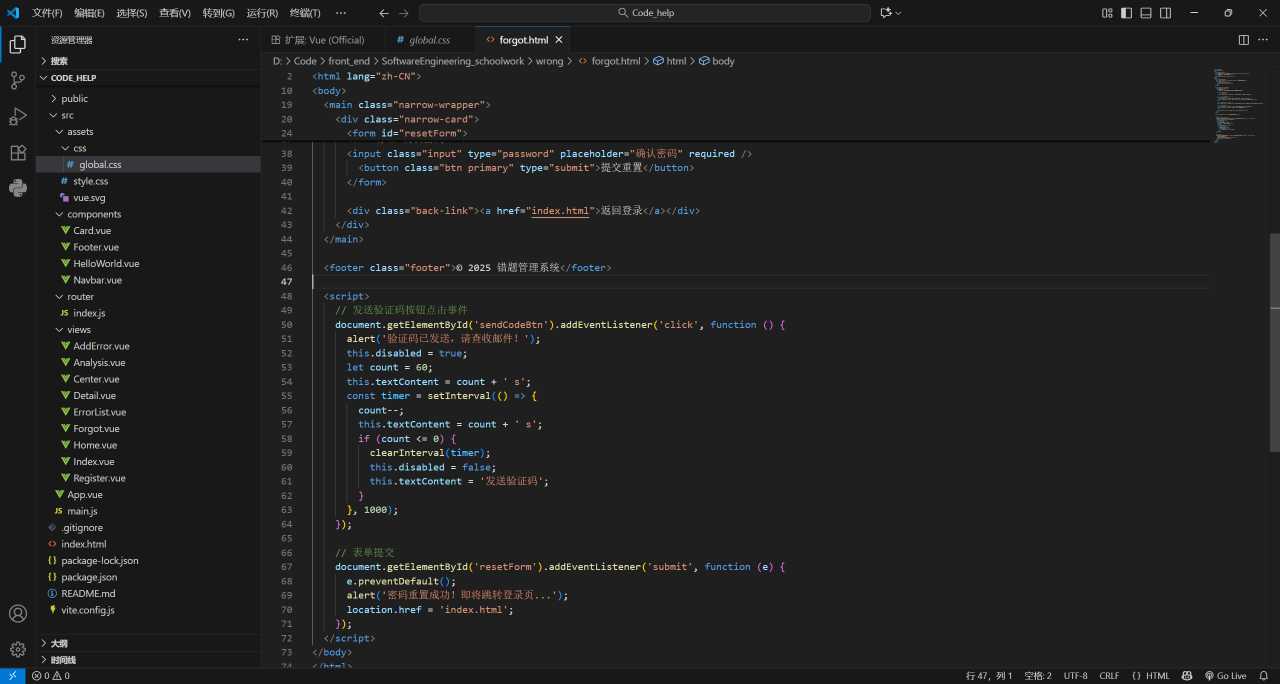Open the 转到(G) menu
Image resolution: width=1280 pixels, height=684 pixels.
218,13
